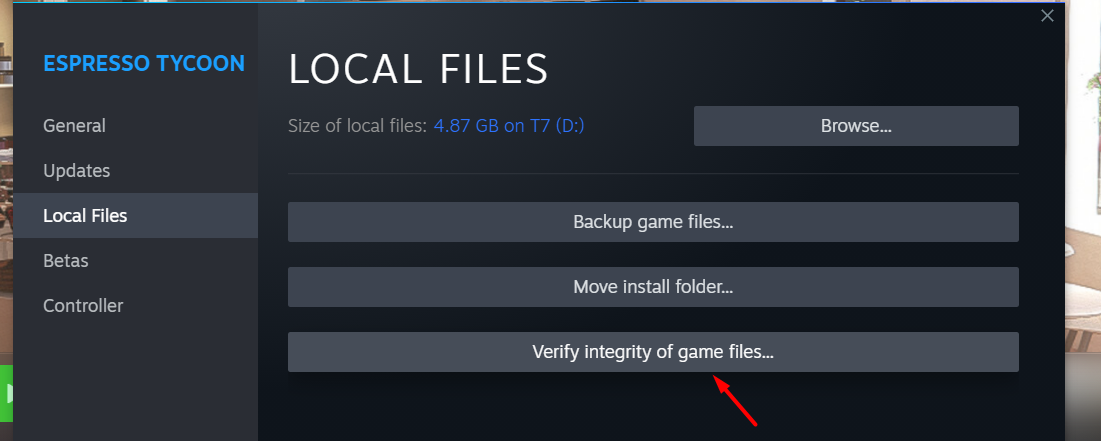Click the divider line under Browse
1101x441 pixels.
653,173
